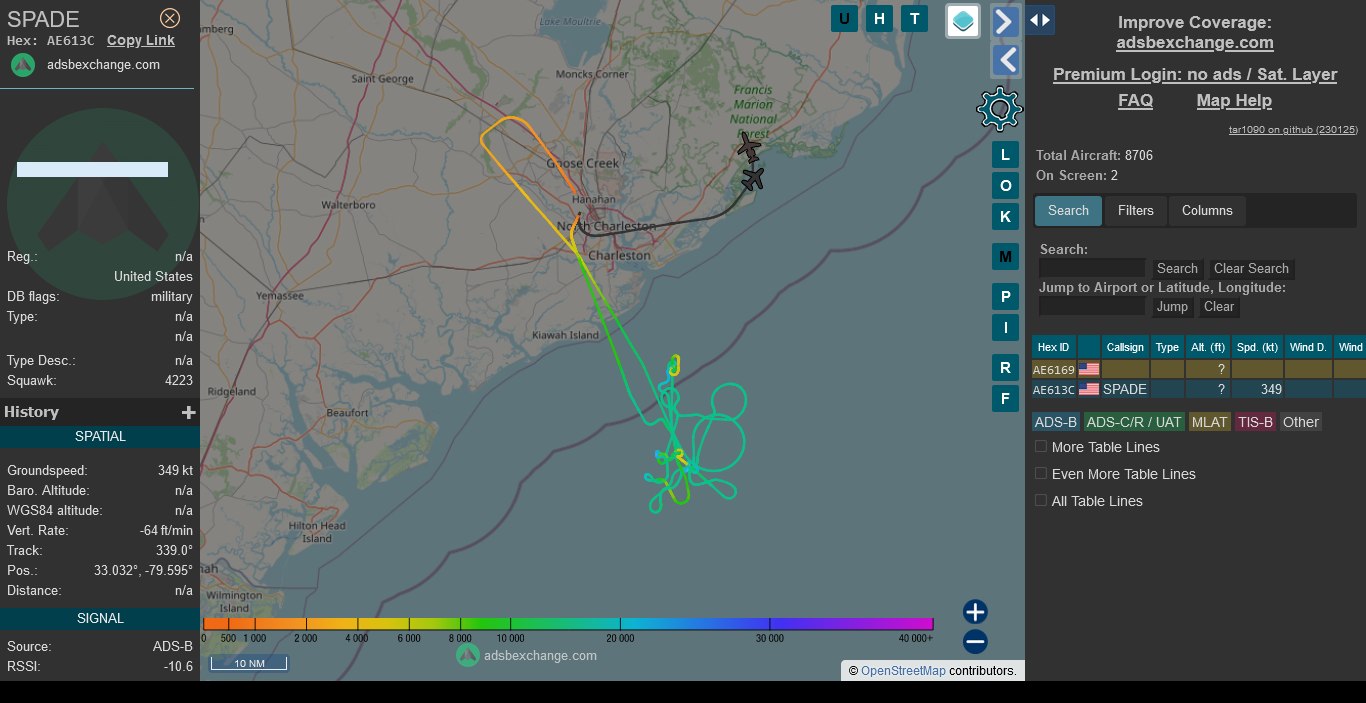Viewport: 1366px width, 703px height.
Task: Focus the Search text field
Action: point(1092,268)
